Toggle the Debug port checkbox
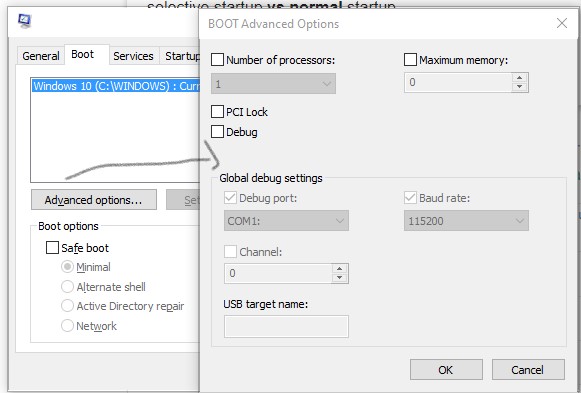The width and height of the screenshot is (581, 393). click(230, 197)
